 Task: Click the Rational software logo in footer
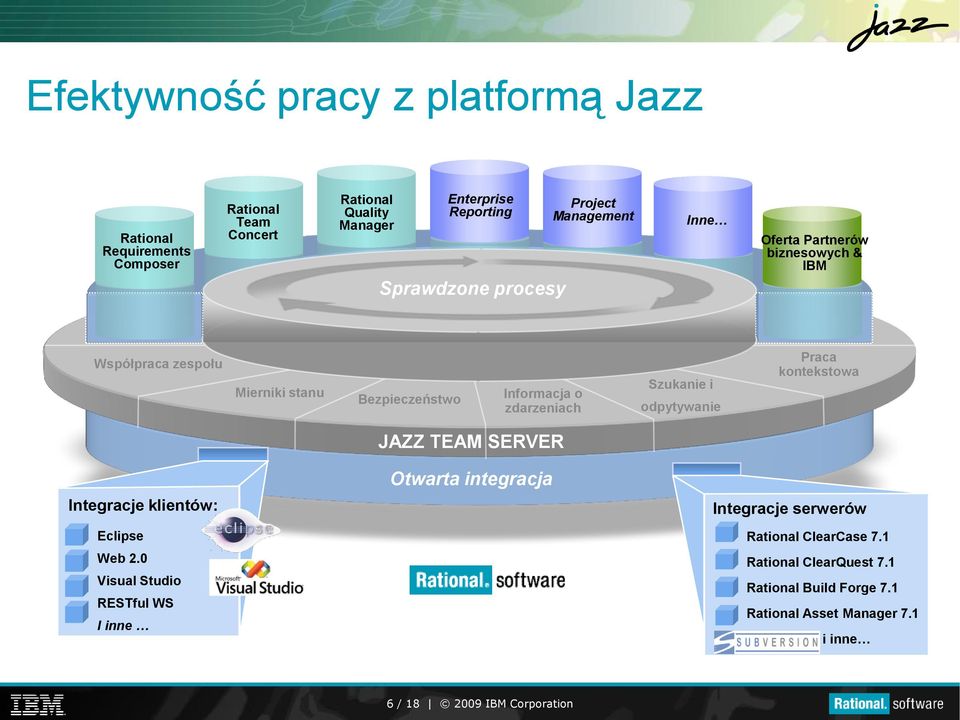coord(886,703)
